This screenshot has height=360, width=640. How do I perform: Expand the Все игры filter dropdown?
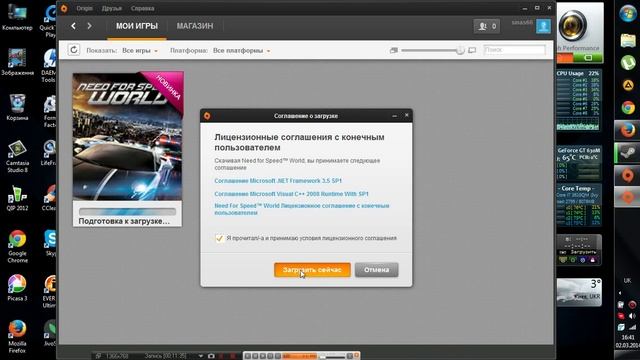click(140, 51)
